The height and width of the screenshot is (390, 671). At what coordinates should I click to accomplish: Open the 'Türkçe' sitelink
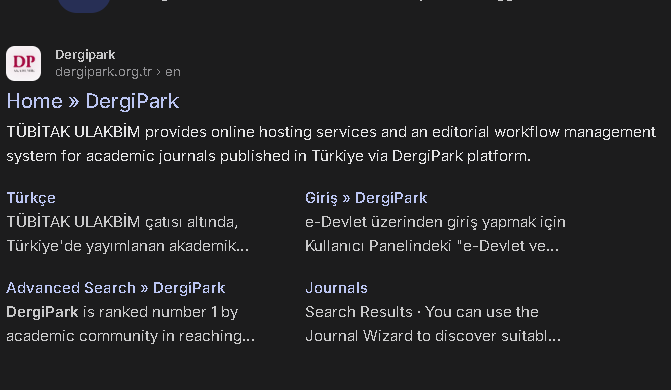tap(31, 198)
